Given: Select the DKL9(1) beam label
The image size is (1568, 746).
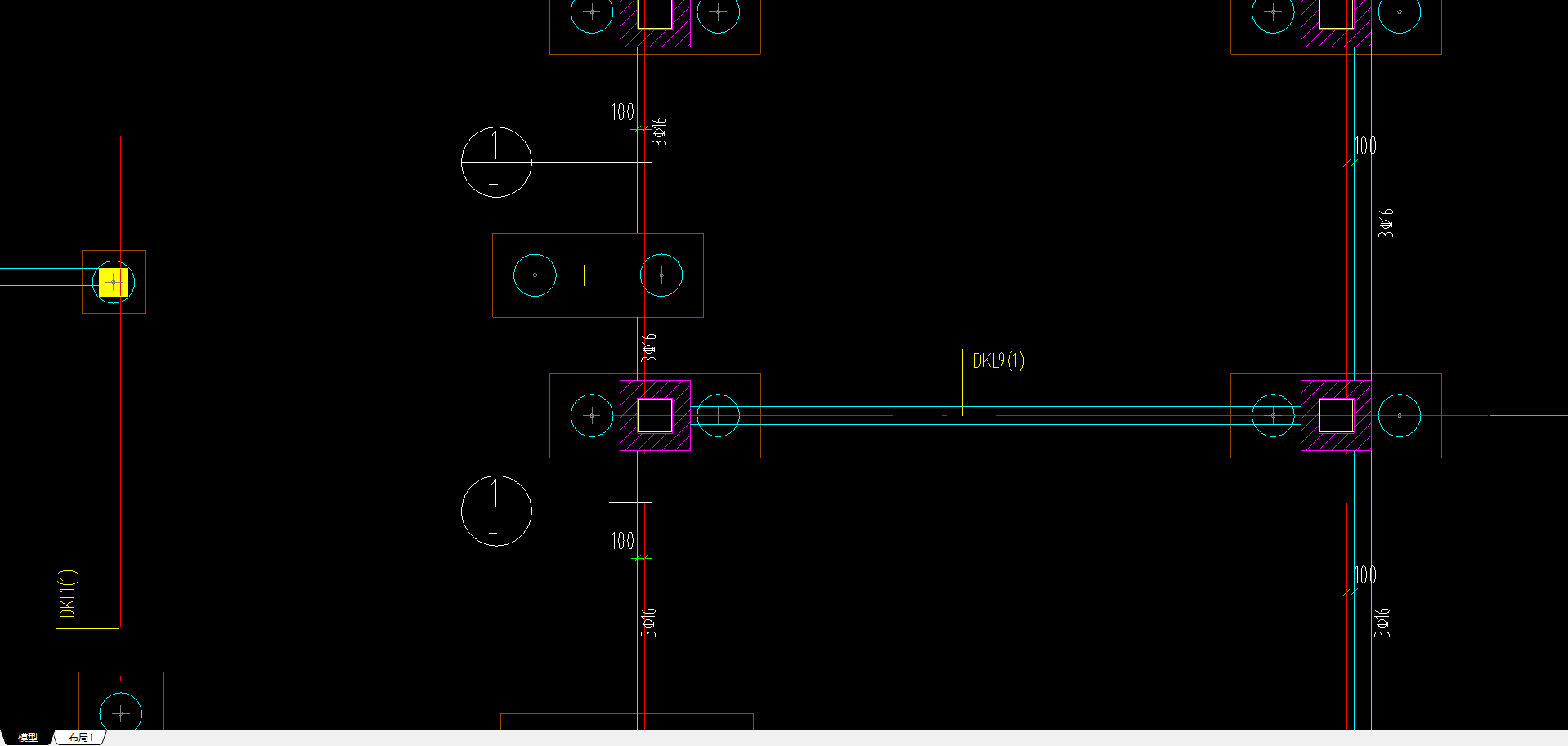Looking at the screenshot, I should 998,360.
